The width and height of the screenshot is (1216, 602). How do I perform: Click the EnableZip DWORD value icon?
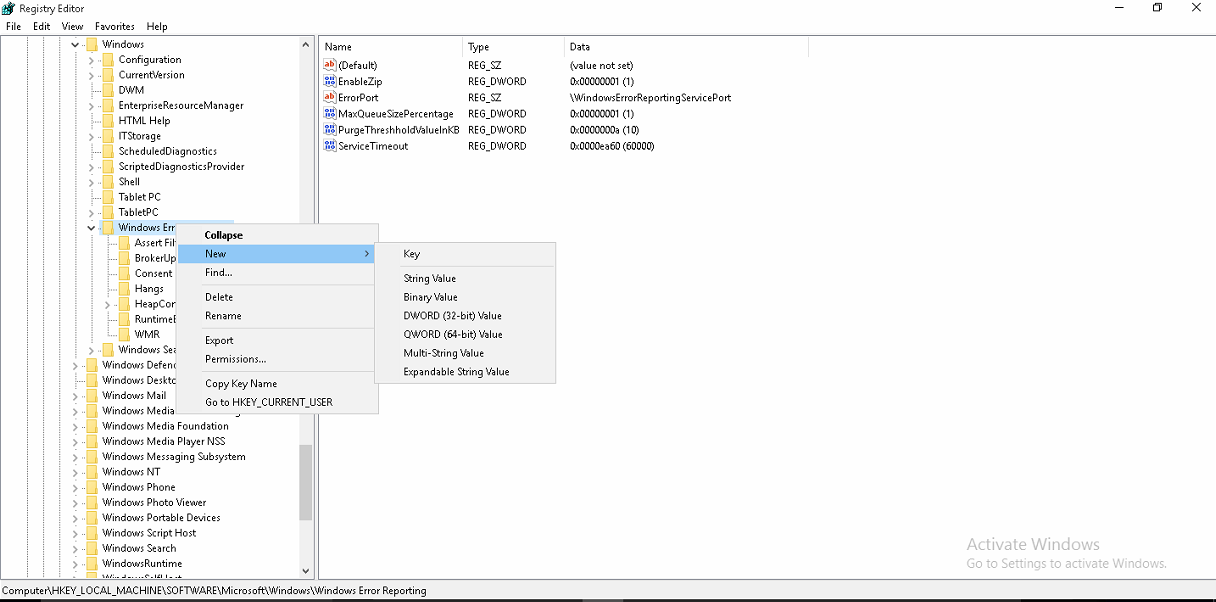pos(330,81)
